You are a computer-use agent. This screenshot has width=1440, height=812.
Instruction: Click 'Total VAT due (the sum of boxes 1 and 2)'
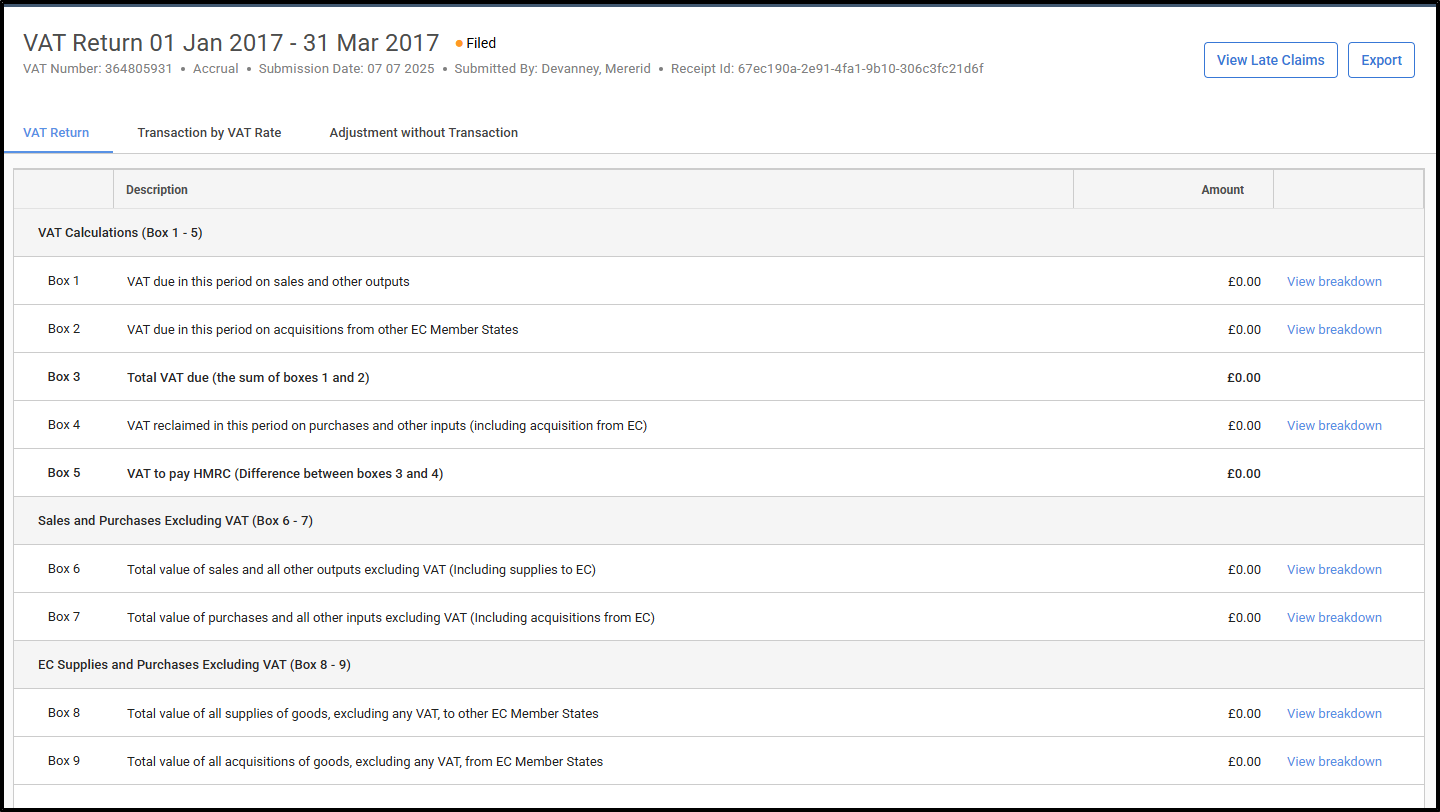point(248,377)
